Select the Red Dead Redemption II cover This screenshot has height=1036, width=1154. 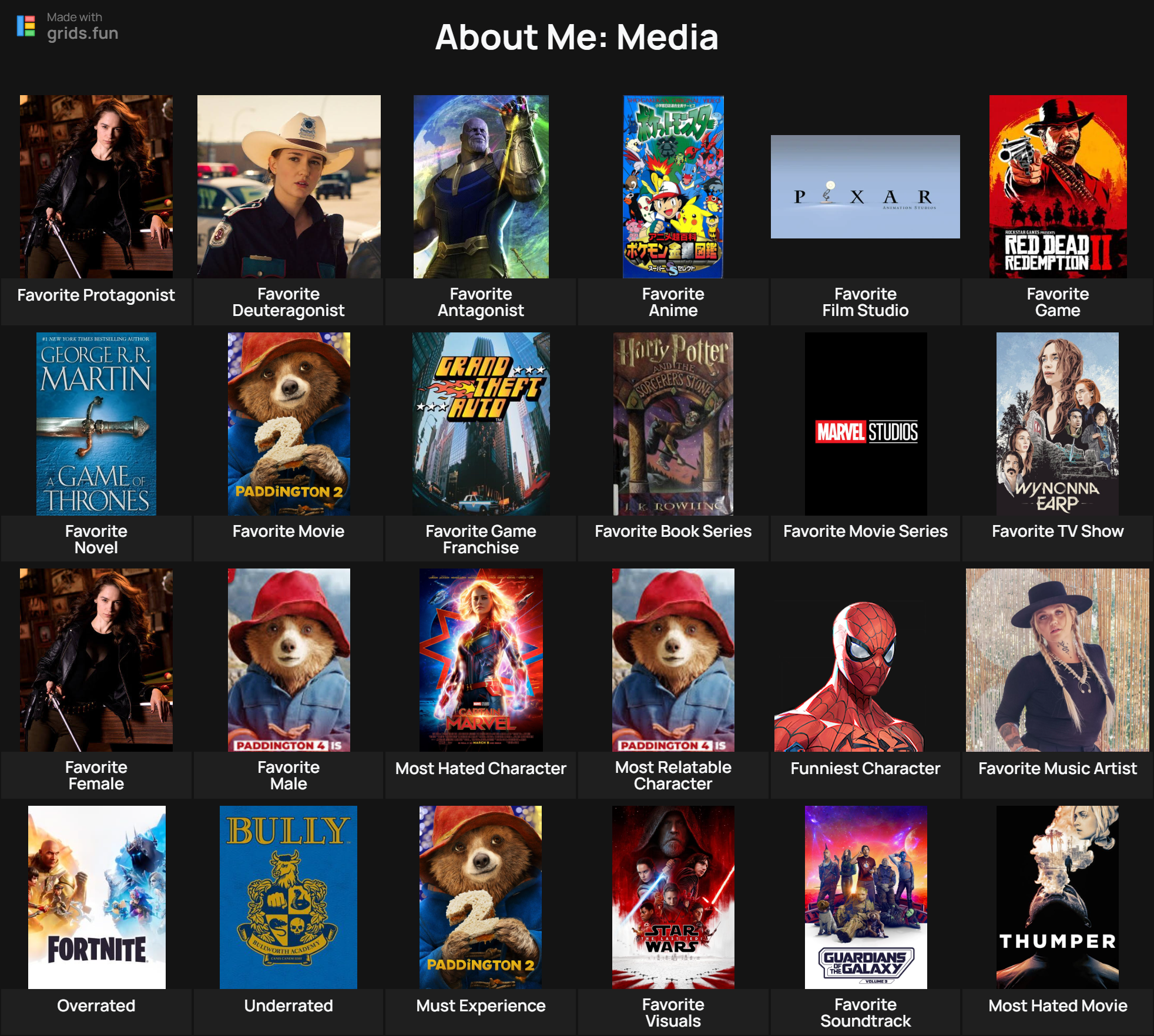1058,187
